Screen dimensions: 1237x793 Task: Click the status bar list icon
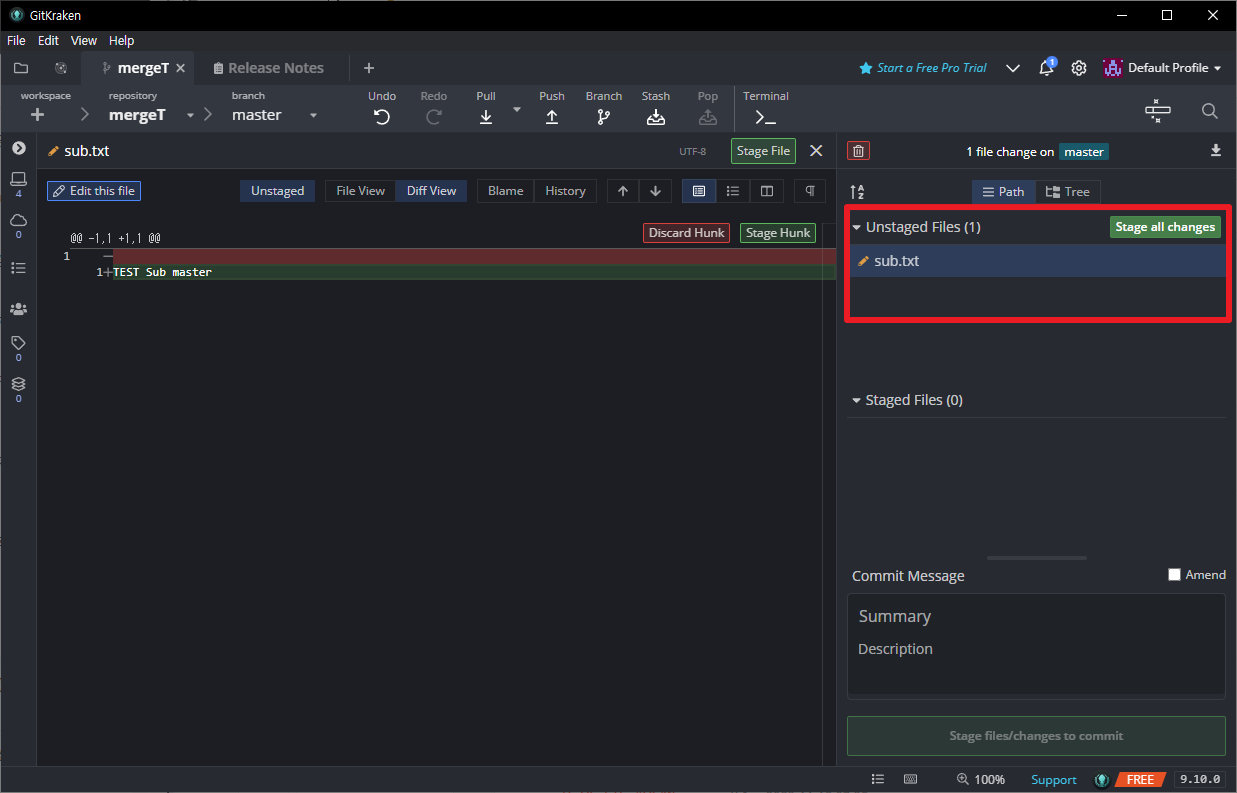click(x=877, y=779)
